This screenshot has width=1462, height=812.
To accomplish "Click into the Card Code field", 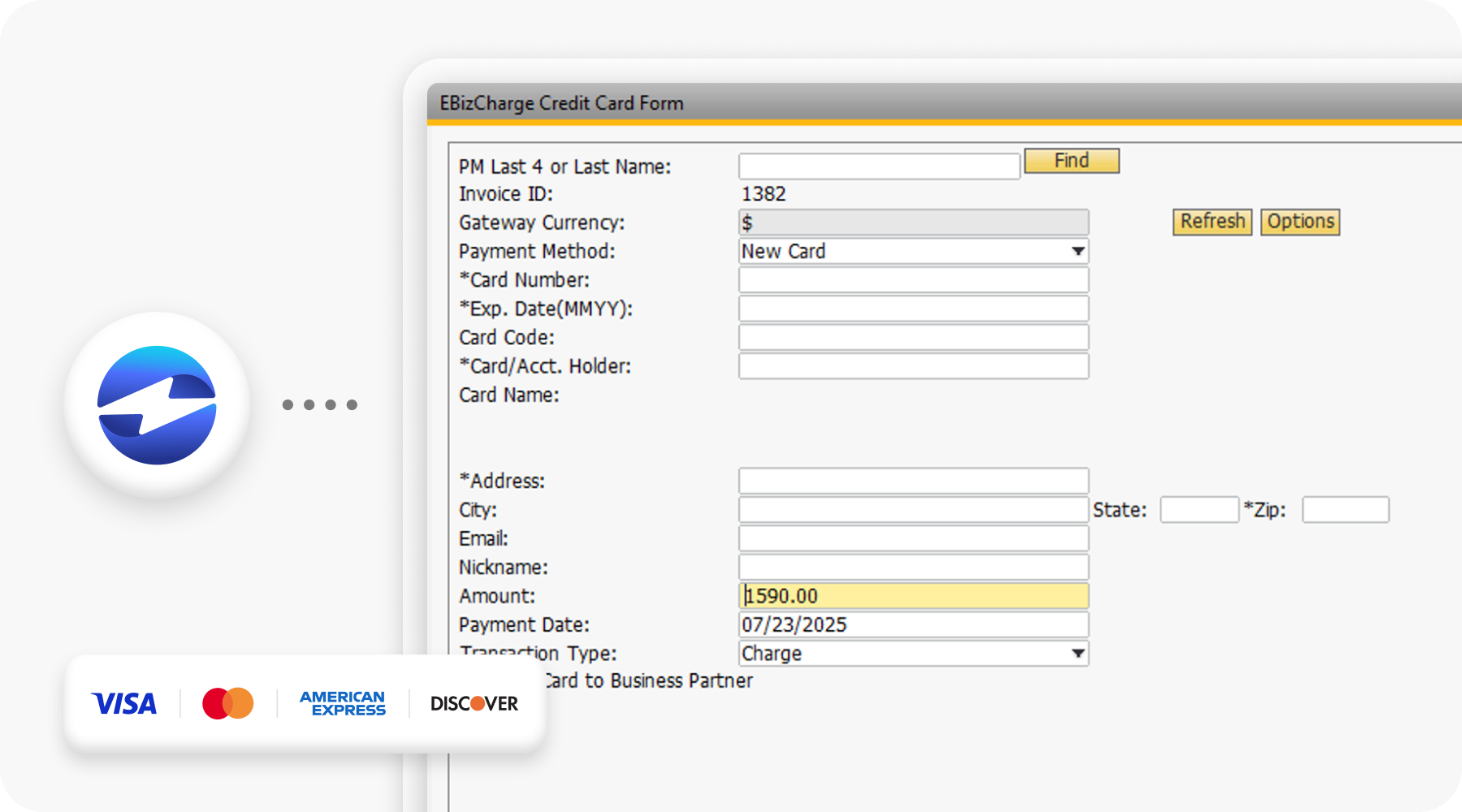I will point(914,338).
